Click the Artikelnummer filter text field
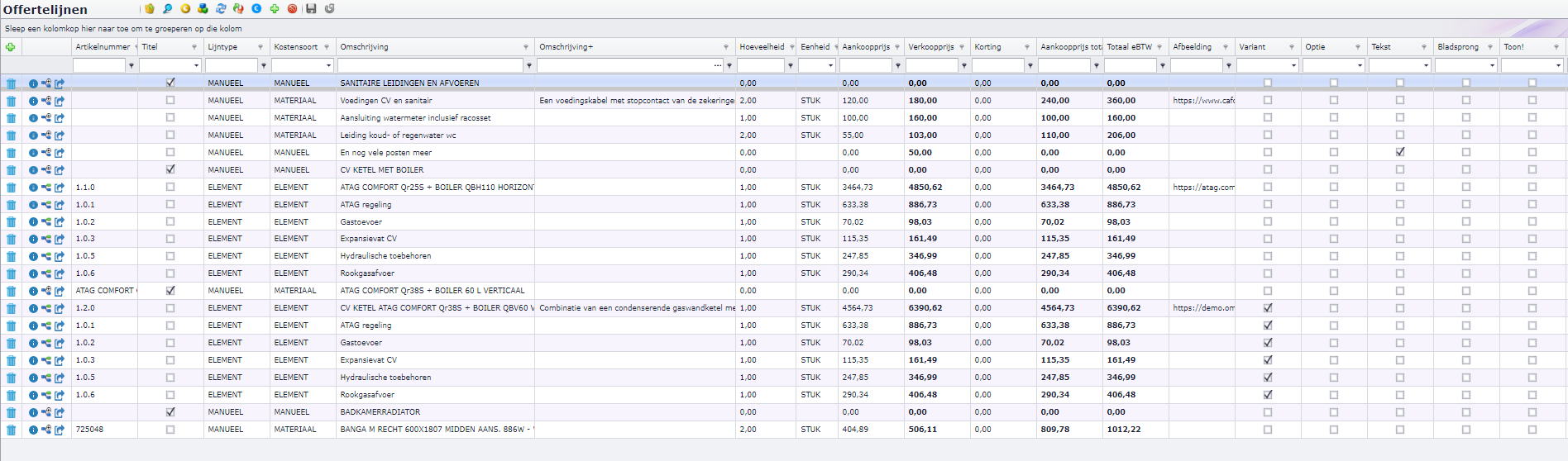Image resolution: width=1568 pixels, height=461 pixels. point(99,65)
